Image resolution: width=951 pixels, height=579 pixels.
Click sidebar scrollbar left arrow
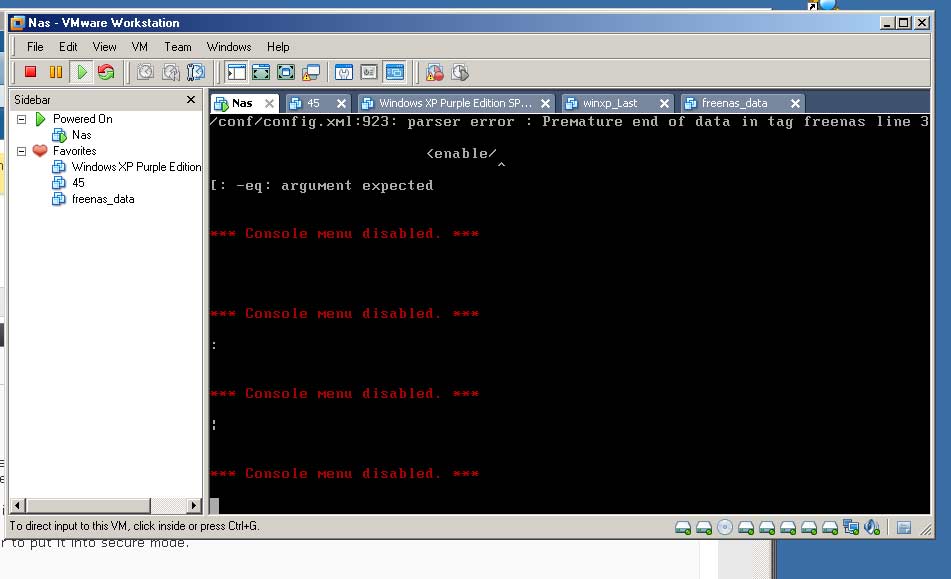[18, 505]
